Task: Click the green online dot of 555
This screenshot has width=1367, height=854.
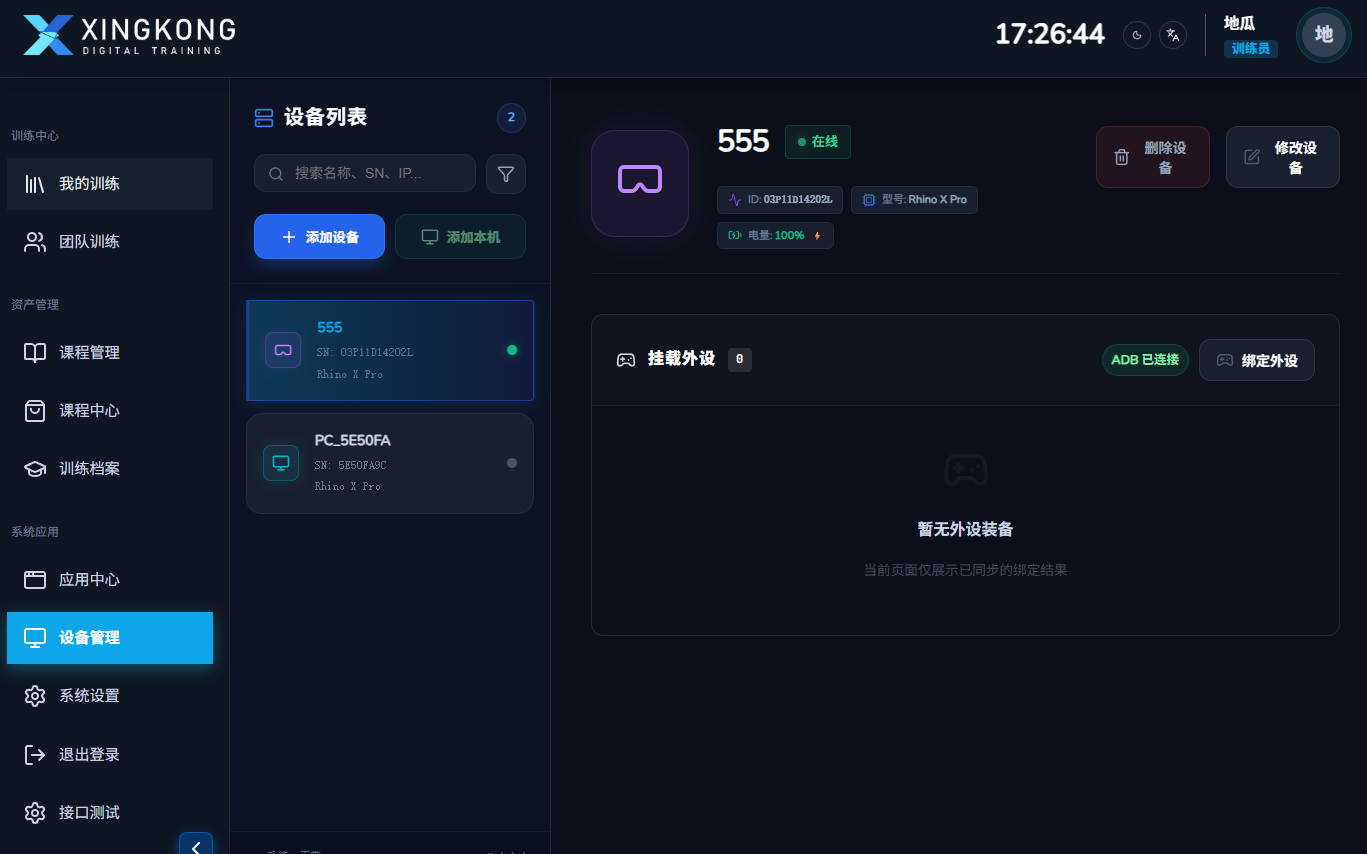Action: (x=512, y=350)
